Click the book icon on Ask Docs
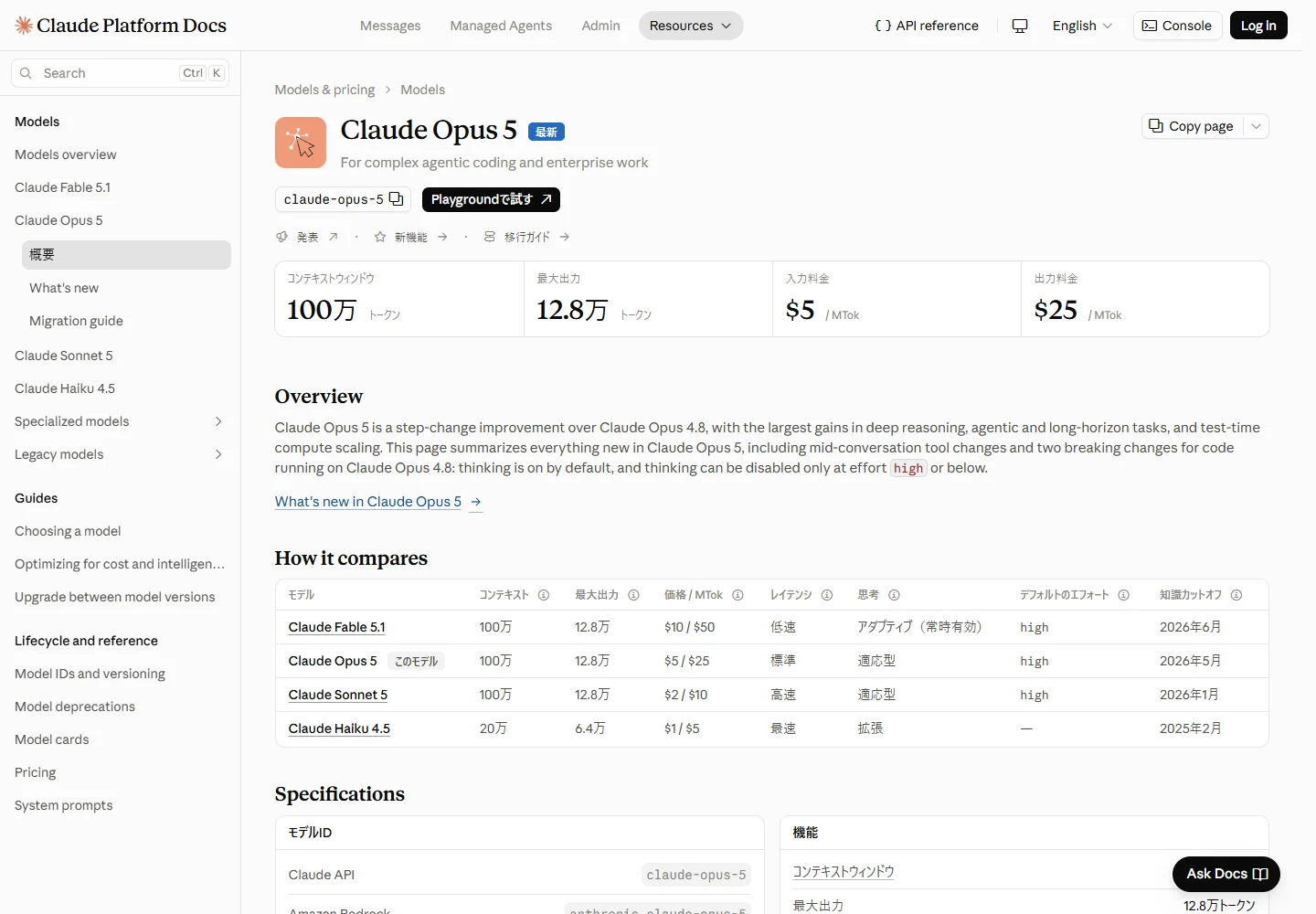The width and height of the screenshot is (1316, 914). [x=1260, y=874]
